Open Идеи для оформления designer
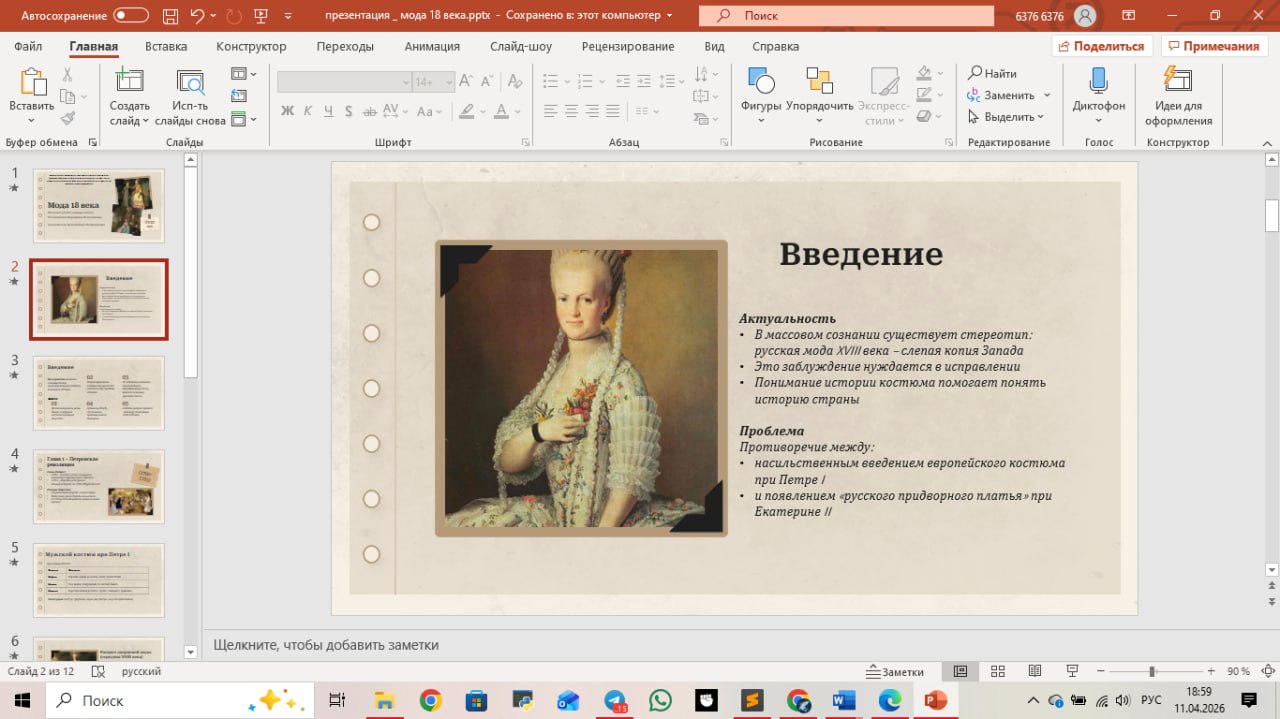Image resolution: width=1280 pixels, height=719 pixels. point(1178,97)
